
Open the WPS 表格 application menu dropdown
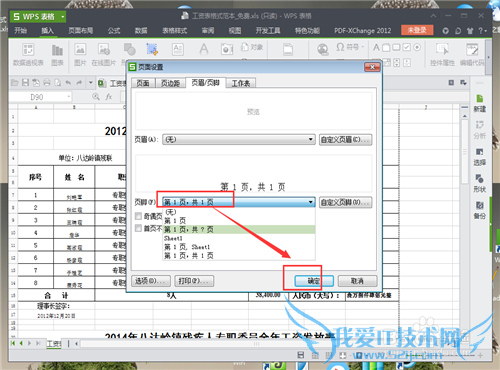coord(62,16)
